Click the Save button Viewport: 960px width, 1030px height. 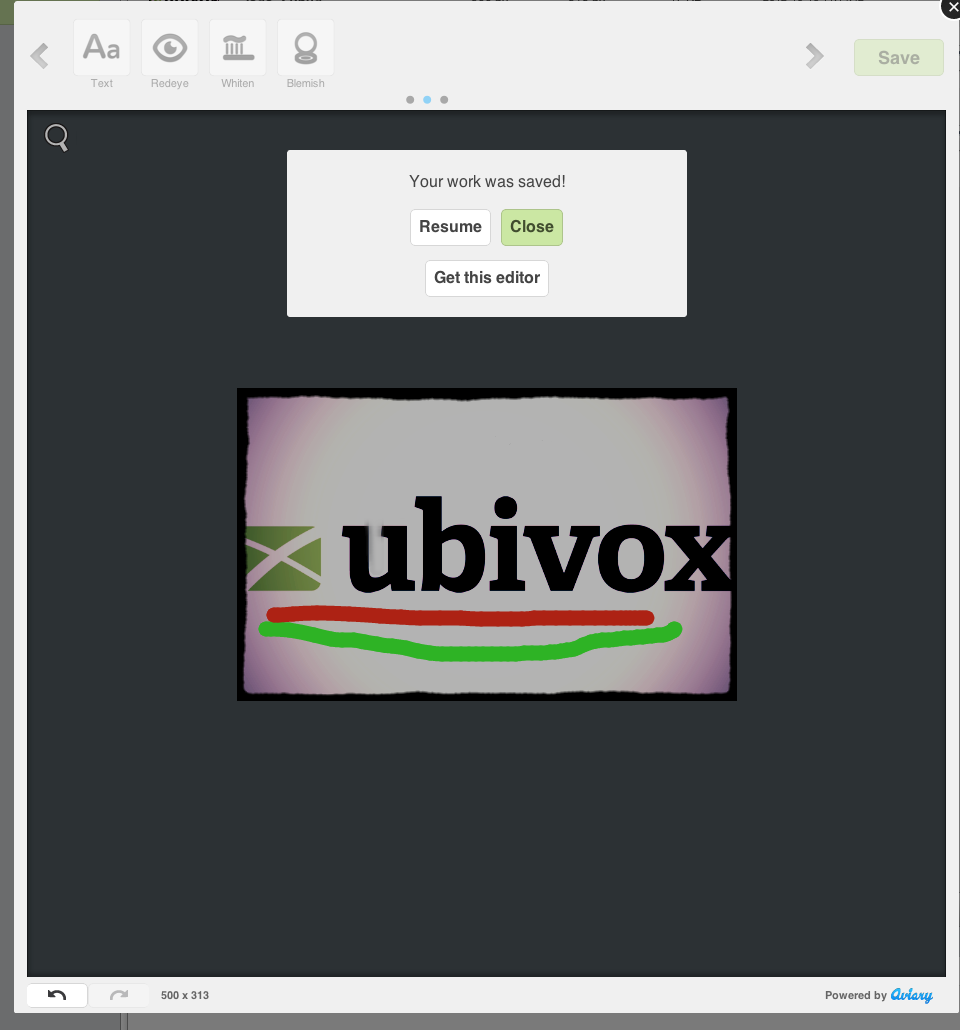point(899,58)
